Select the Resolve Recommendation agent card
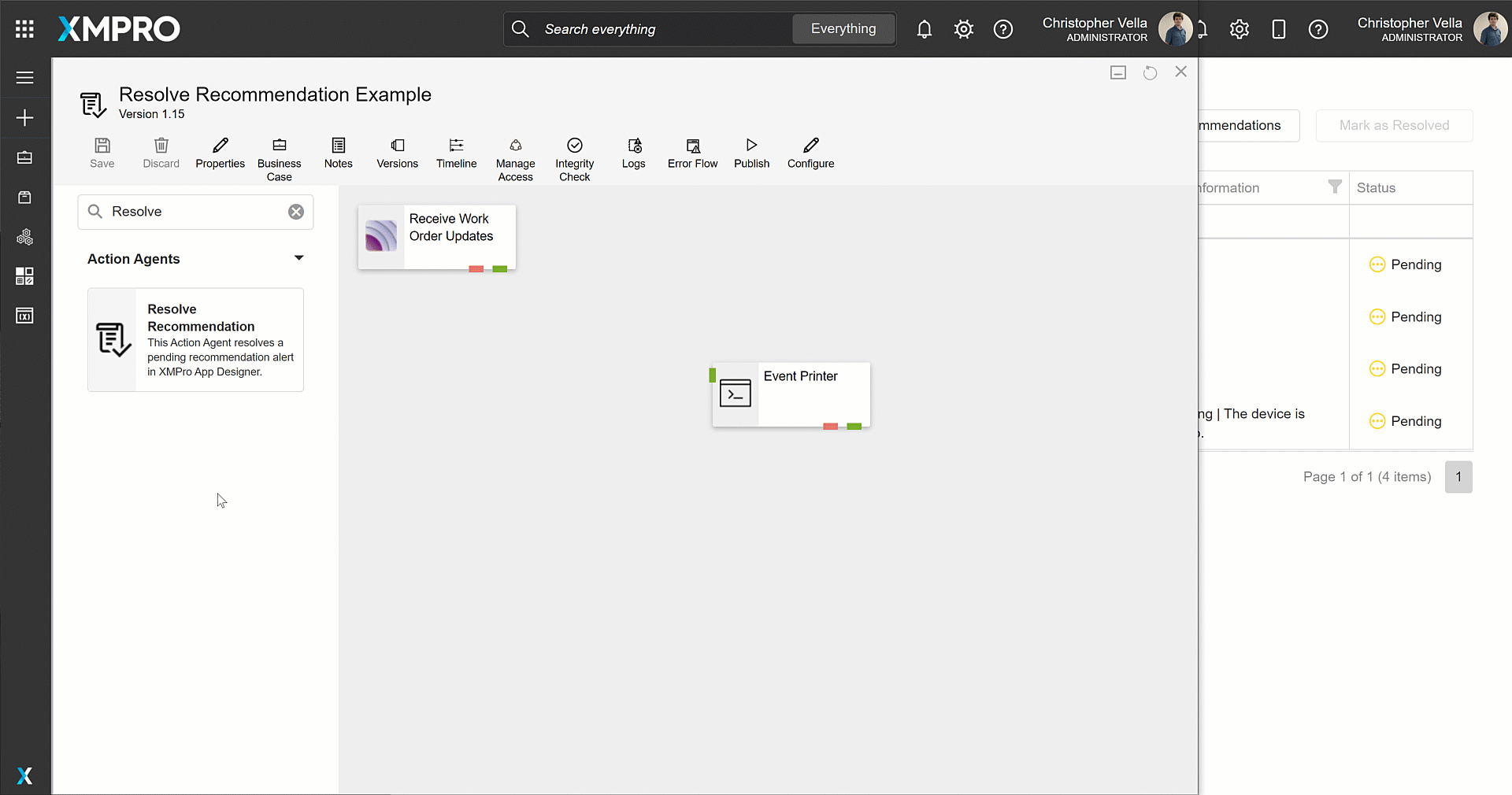Screen dimensions: 1512x795 click(x=195, y=339)
